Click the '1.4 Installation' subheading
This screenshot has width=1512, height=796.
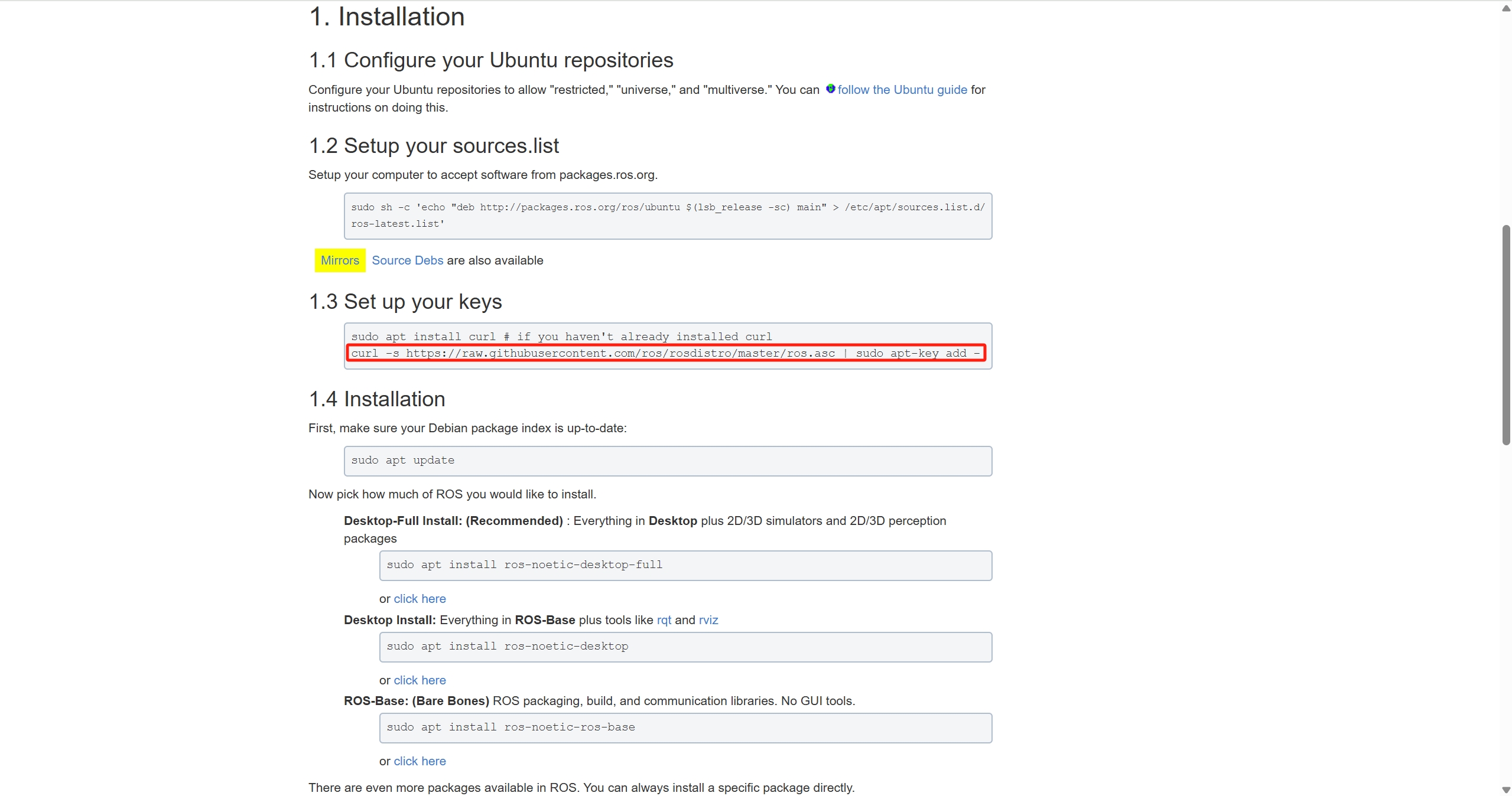(377, 399)
